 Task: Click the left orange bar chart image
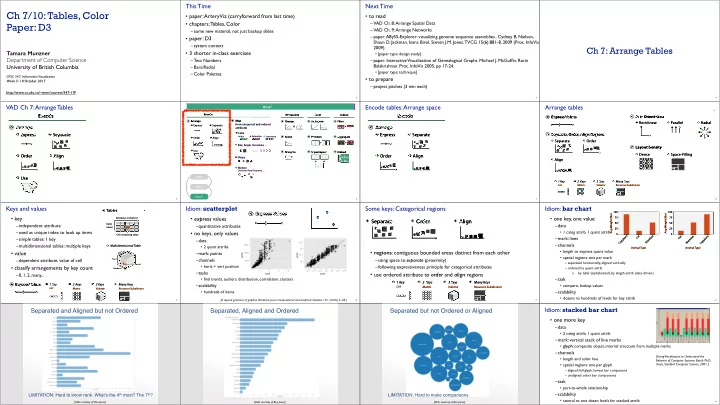click(636, 228)
